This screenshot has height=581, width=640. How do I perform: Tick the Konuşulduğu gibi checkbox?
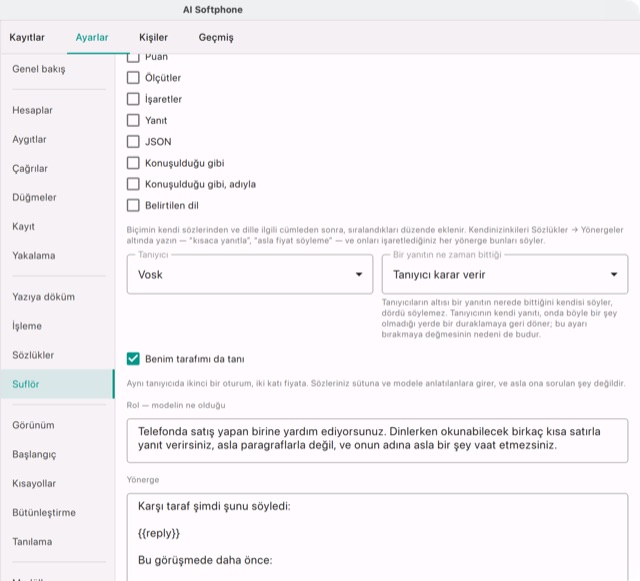click(x=133, y=163)
